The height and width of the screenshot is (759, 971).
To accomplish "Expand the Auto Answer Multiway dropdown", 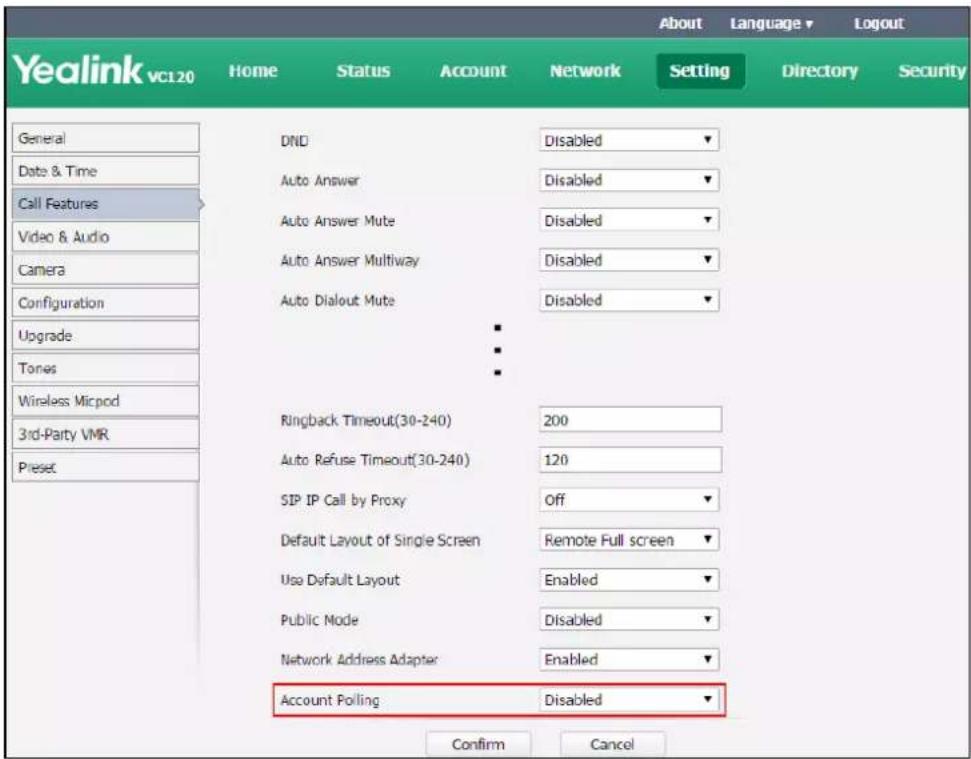I will coord(629,260).
